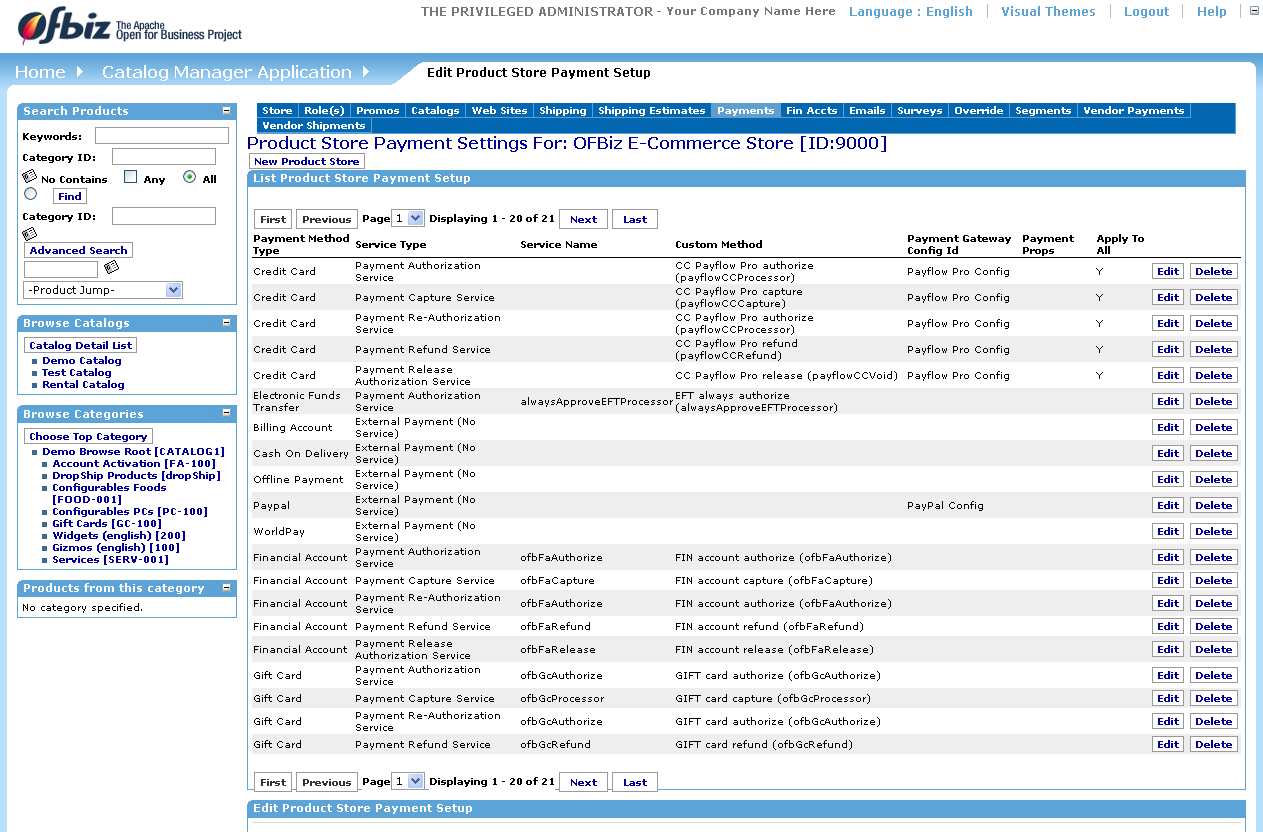This screenshot has width=1263, height=832.
Task: Click the lookup icon next to the product jump box
Action: (x=110, y=267)
